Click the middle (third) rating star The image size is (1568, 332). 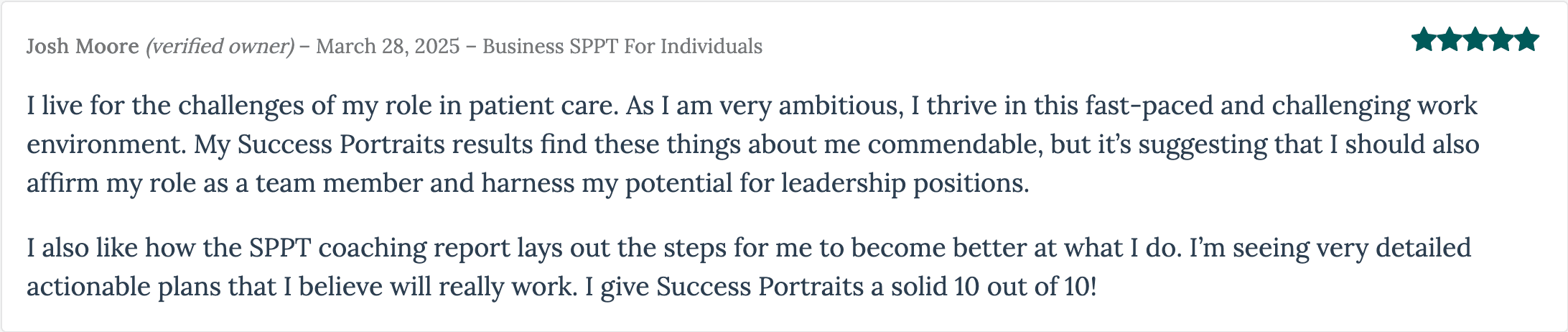tap(1475, 40)
